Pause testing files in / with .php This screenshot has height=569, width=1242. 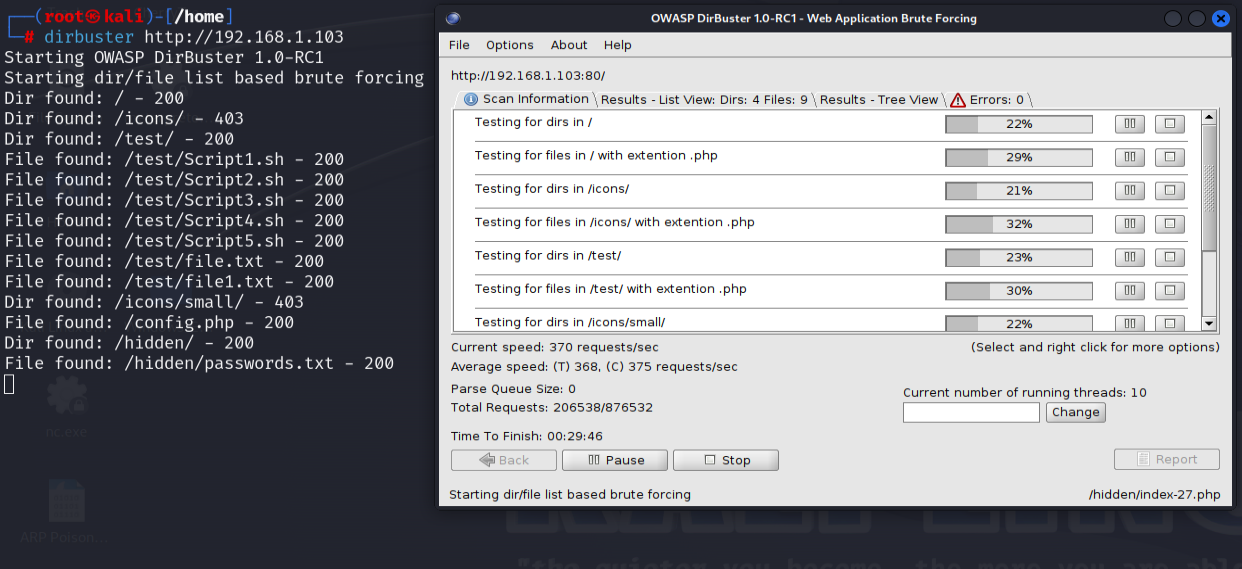(x=1130, y=157)
